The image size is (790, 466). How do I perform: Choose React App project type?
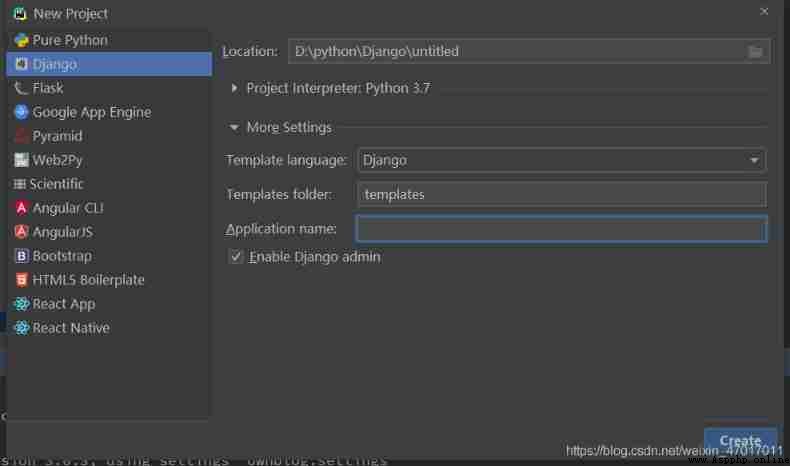coord(109,304)
